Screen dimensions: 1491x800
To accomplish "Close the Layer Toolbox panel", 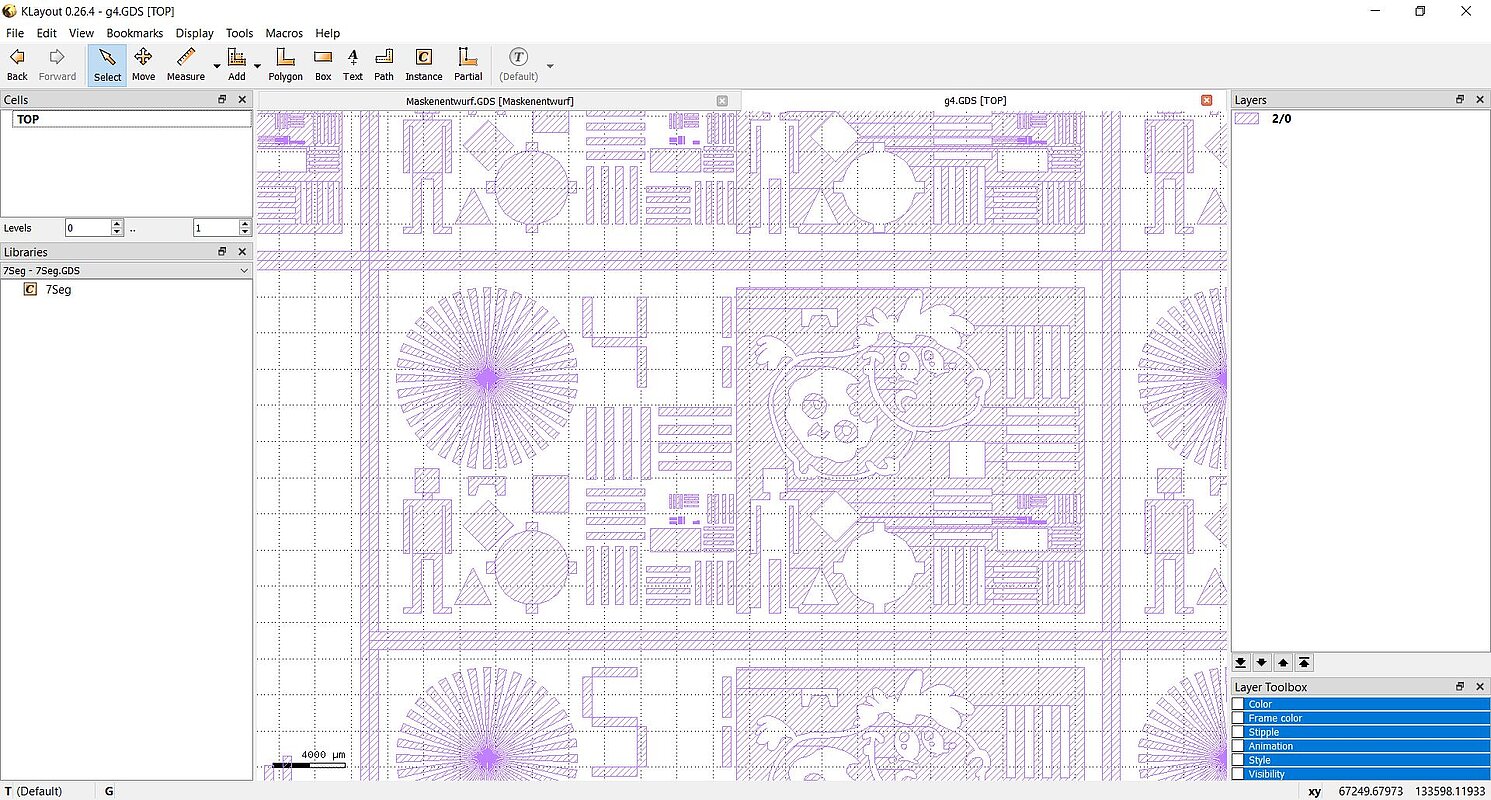I will [x=1480, y=687].
